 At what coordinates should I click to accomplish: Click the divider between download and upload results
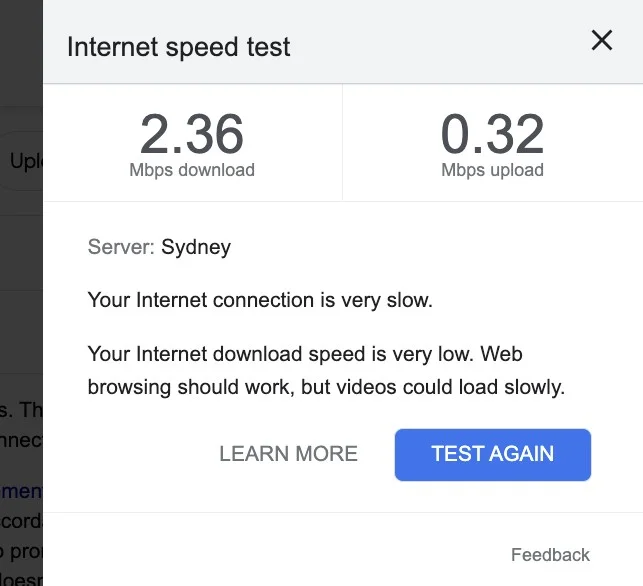[342, 142]
